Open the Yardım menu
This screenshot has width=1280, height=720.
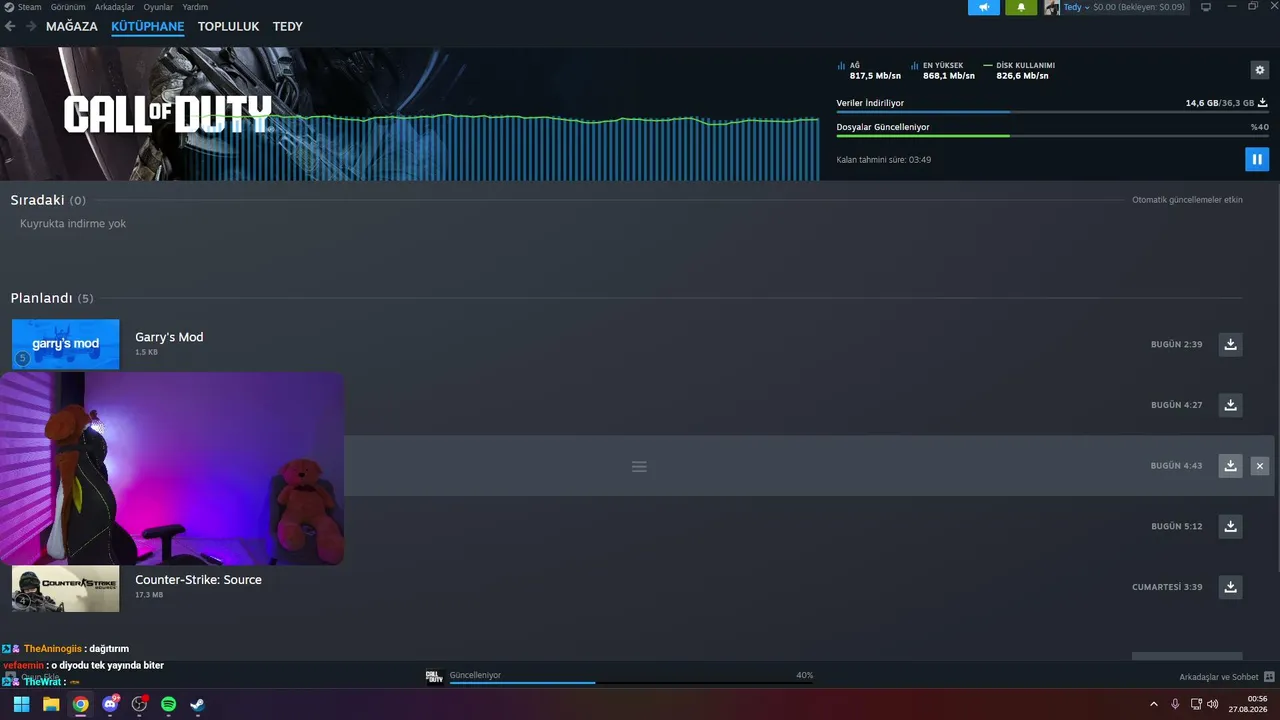click(195, 7)
